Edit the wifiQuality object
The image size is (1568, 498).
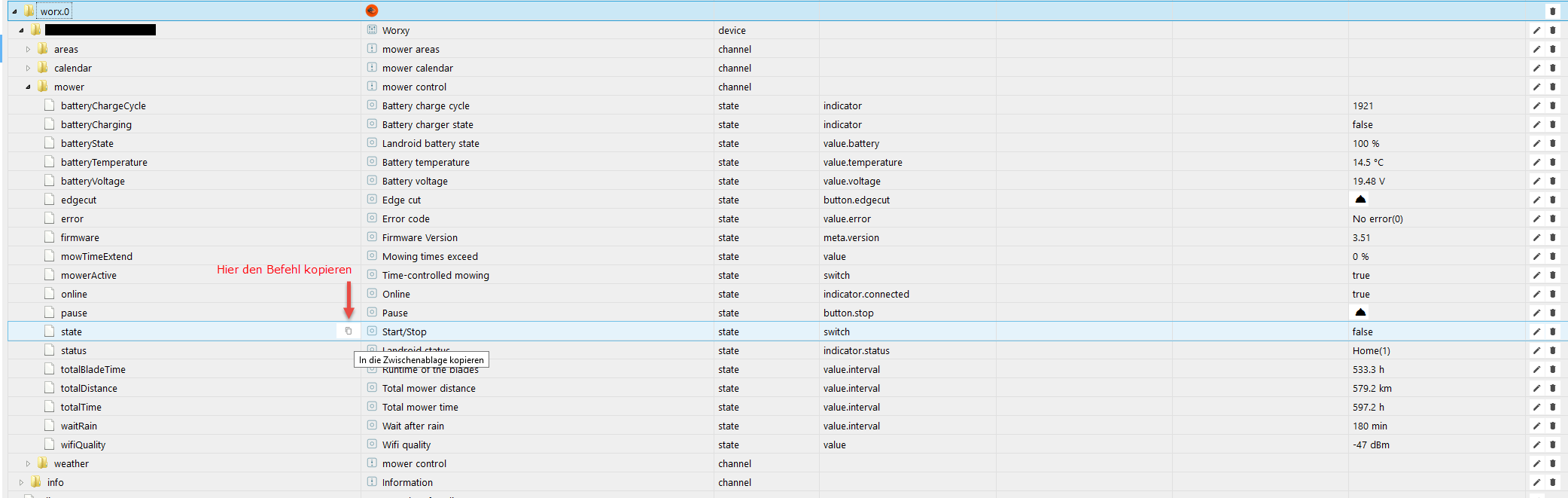(1536, 445)
